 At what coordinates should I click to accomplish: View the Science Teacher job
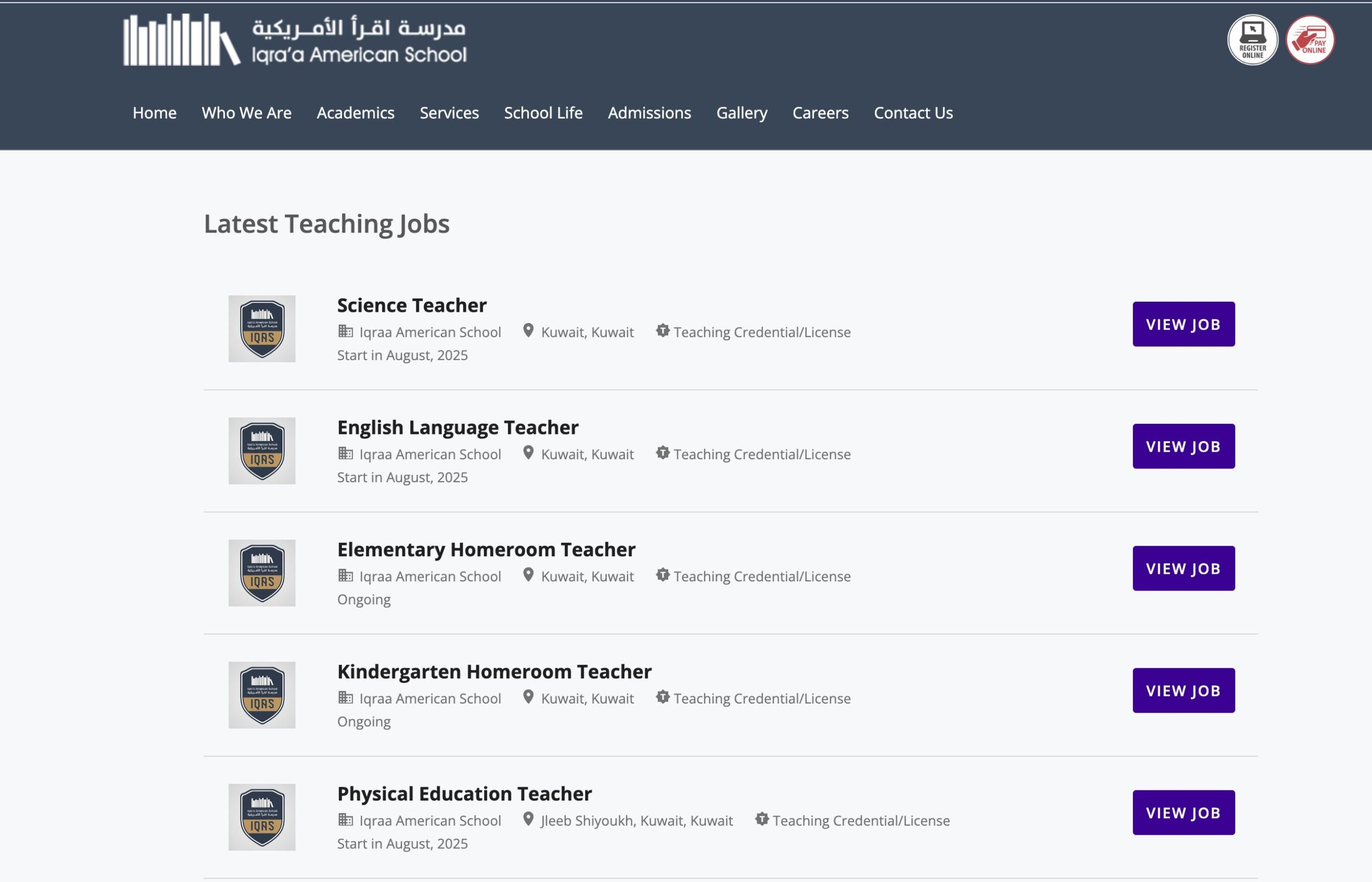click(1183, 324)
